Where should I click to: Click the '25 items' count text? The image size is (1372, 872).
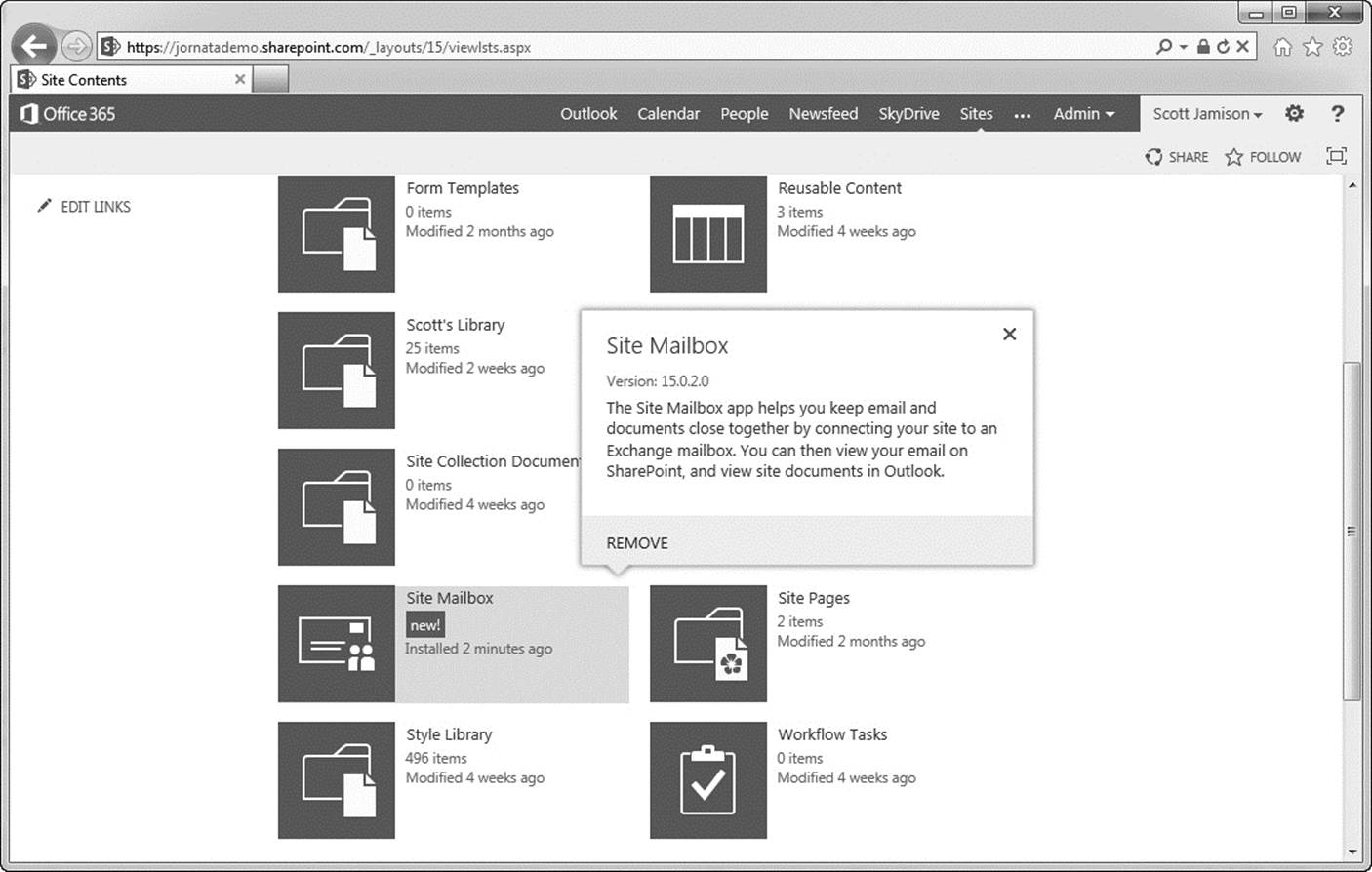[432, 348]
